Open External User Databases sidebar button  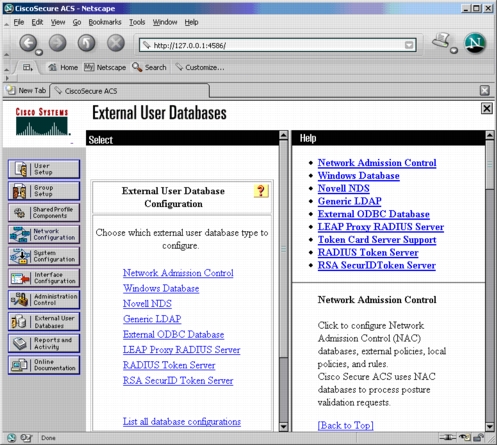pos(44,322)
